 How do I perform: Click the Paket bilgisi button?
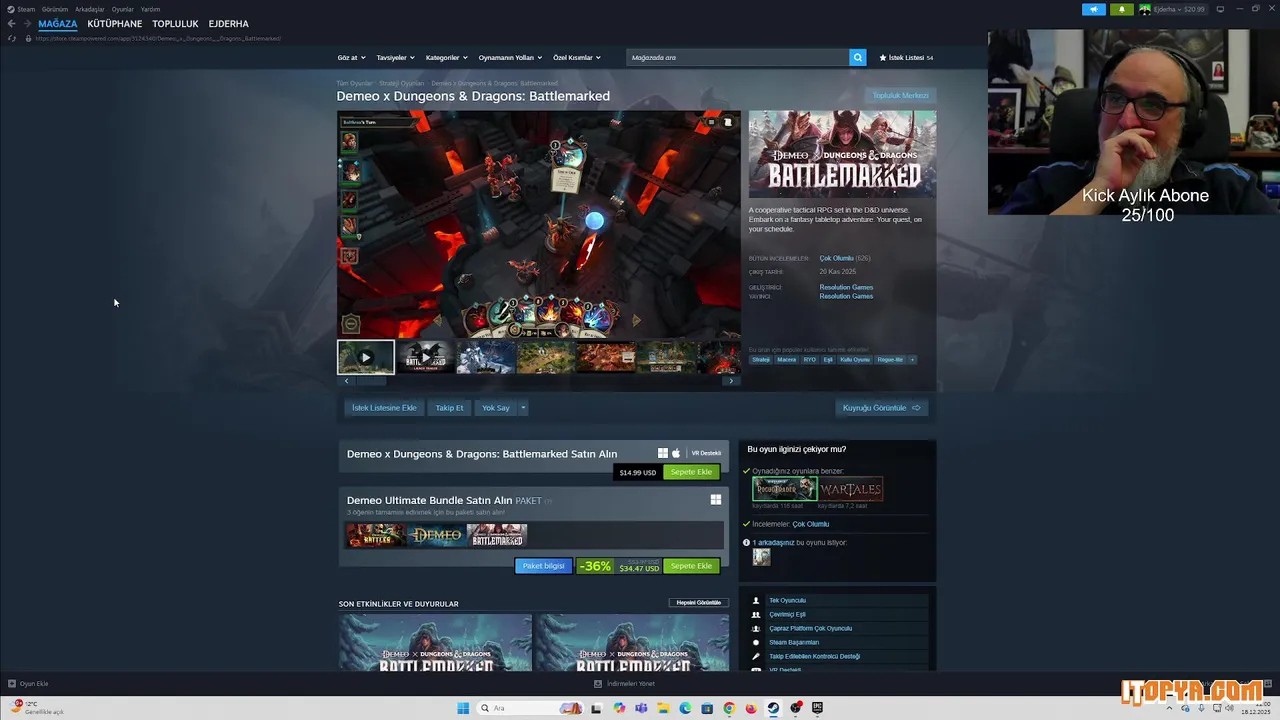[544, 566]
